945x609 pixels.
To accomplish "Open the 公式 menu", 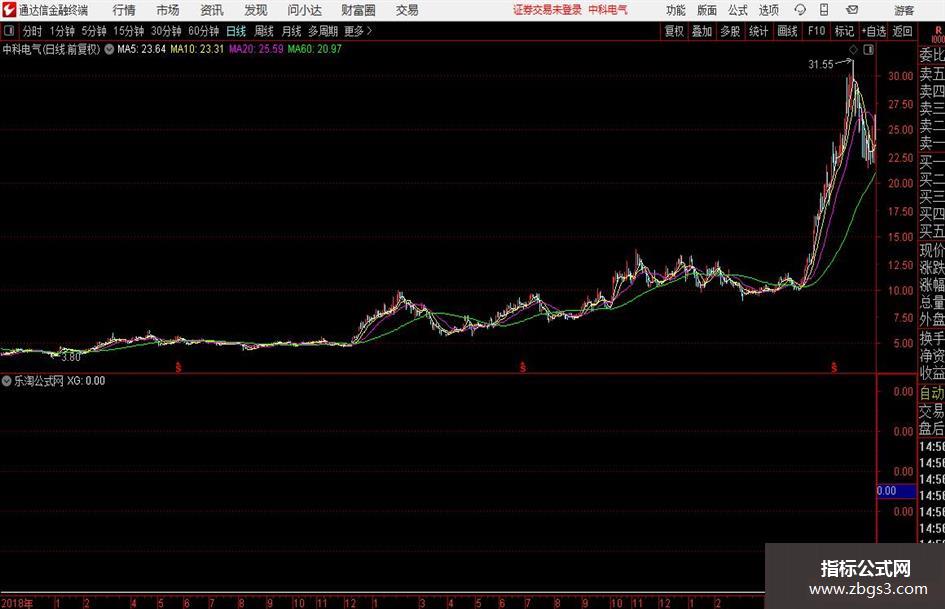I will [738, 10].
